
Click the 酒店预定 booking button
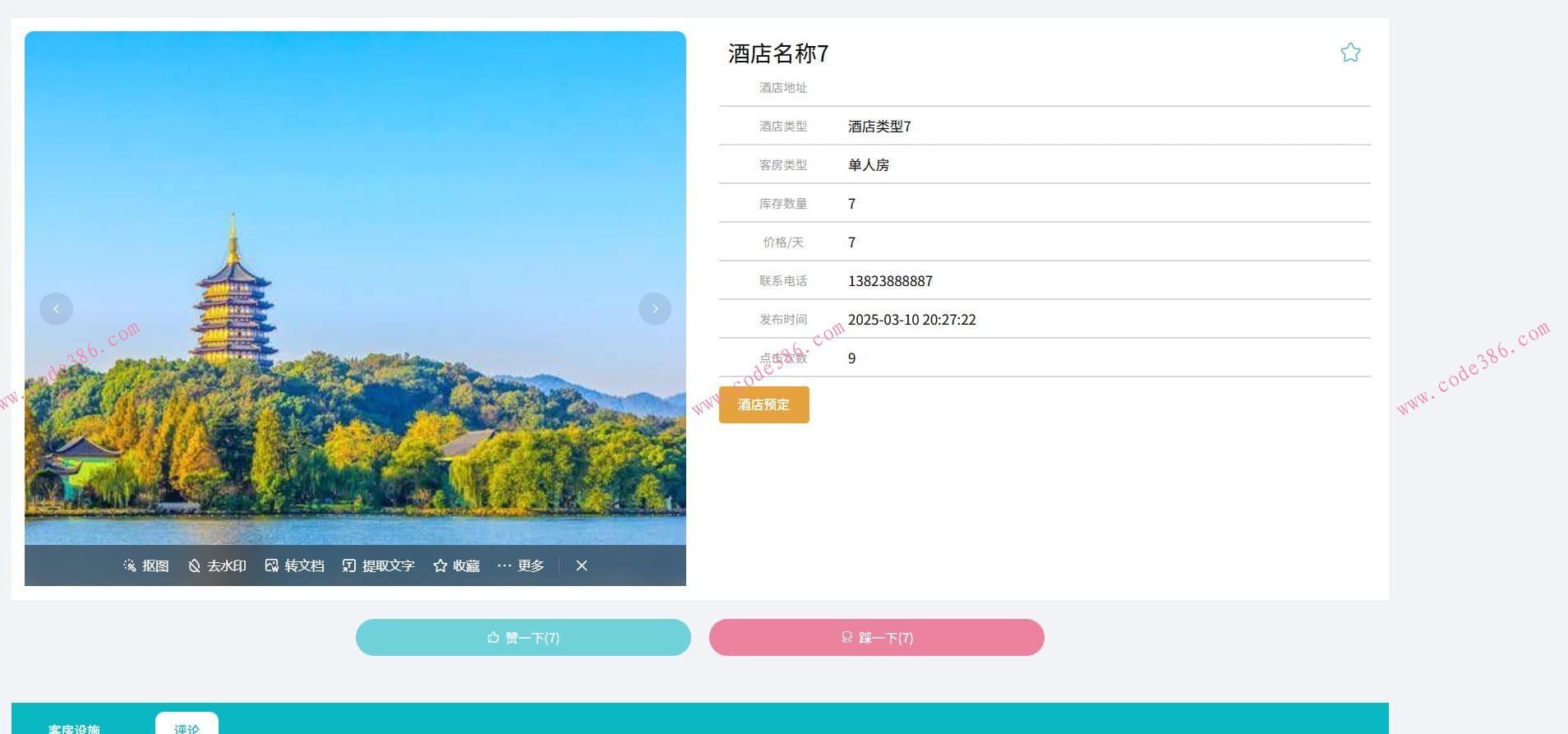pyautogui.click(x=764, y=404)
